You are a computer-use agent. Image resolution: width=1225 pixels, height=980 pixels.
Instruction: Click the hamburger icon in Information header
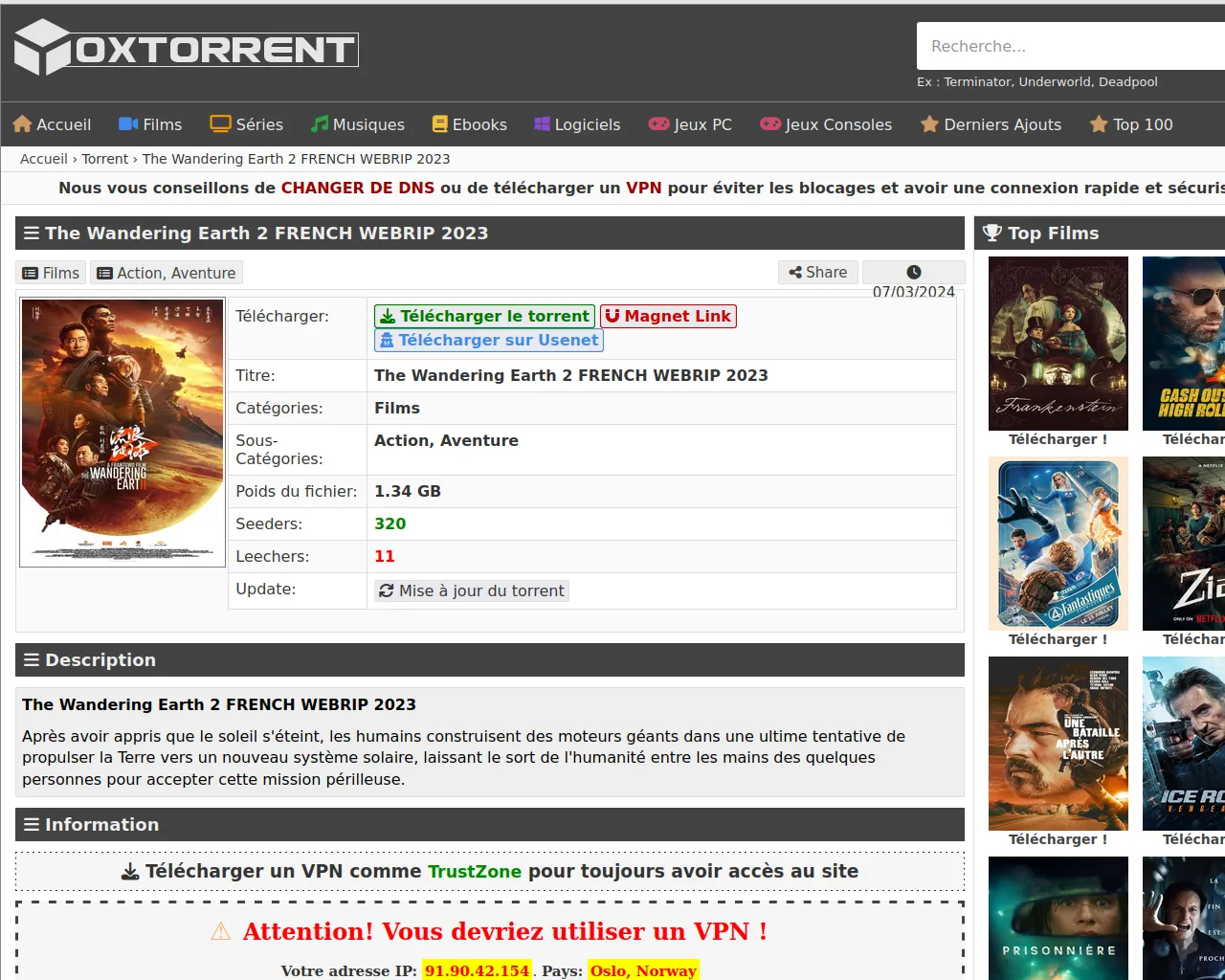click(x=32, y=824)
